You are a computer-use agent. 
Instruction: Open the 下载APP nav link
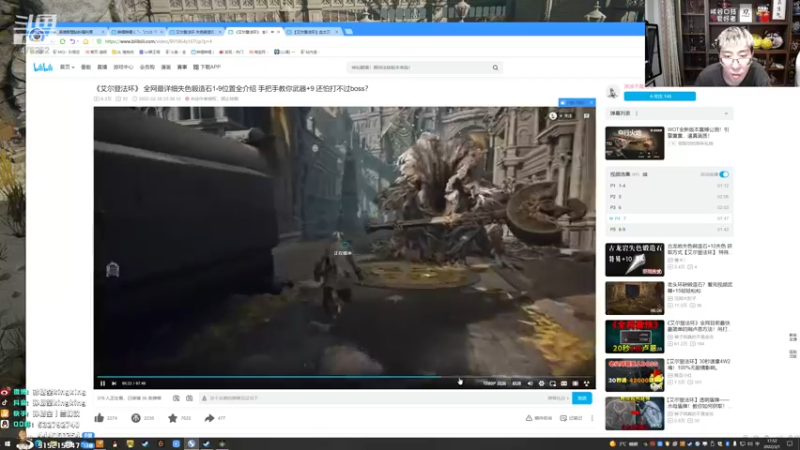pos(207,67)
